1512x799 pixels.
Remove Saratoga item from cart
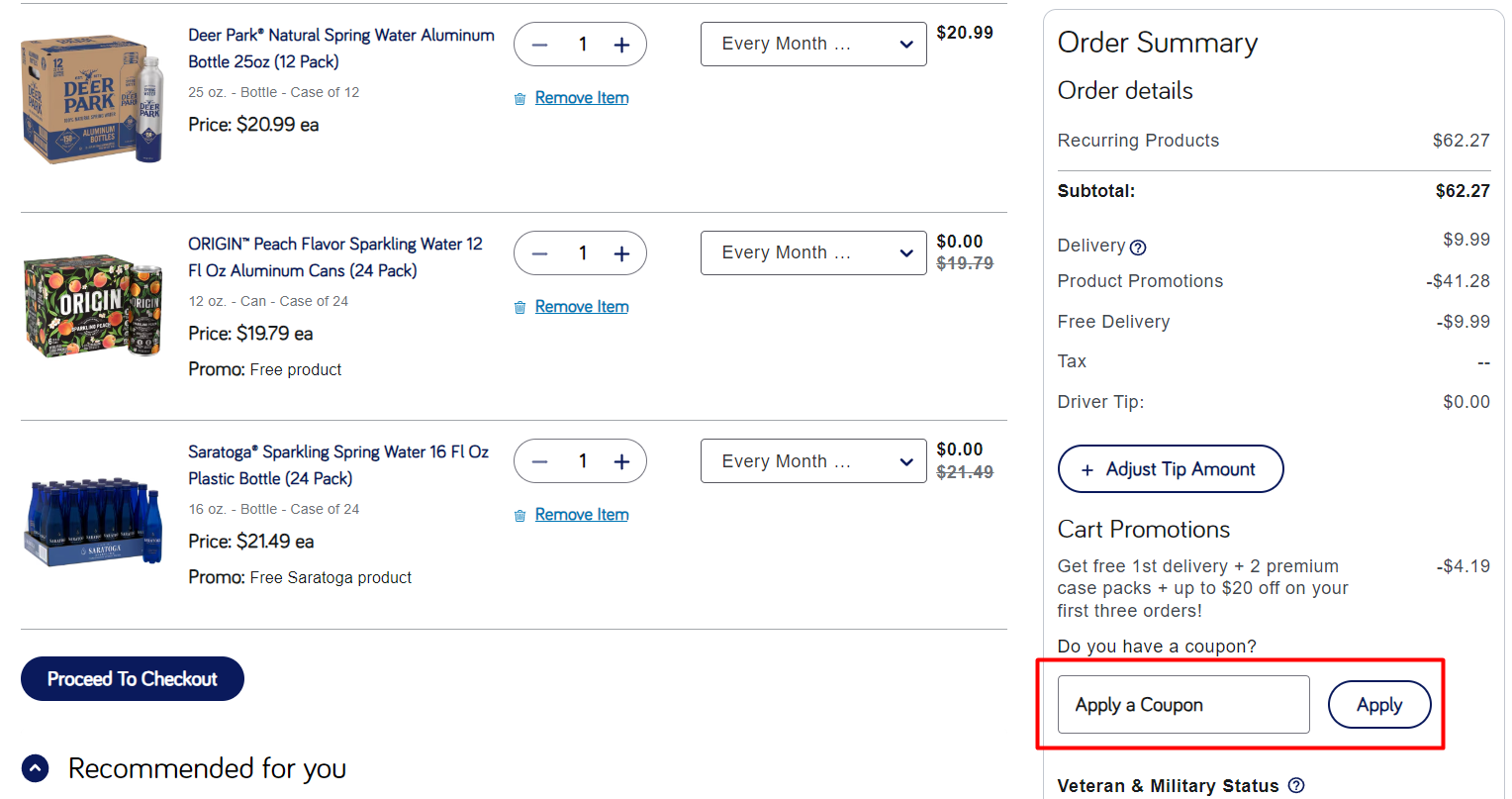click(x=581, y=515)
